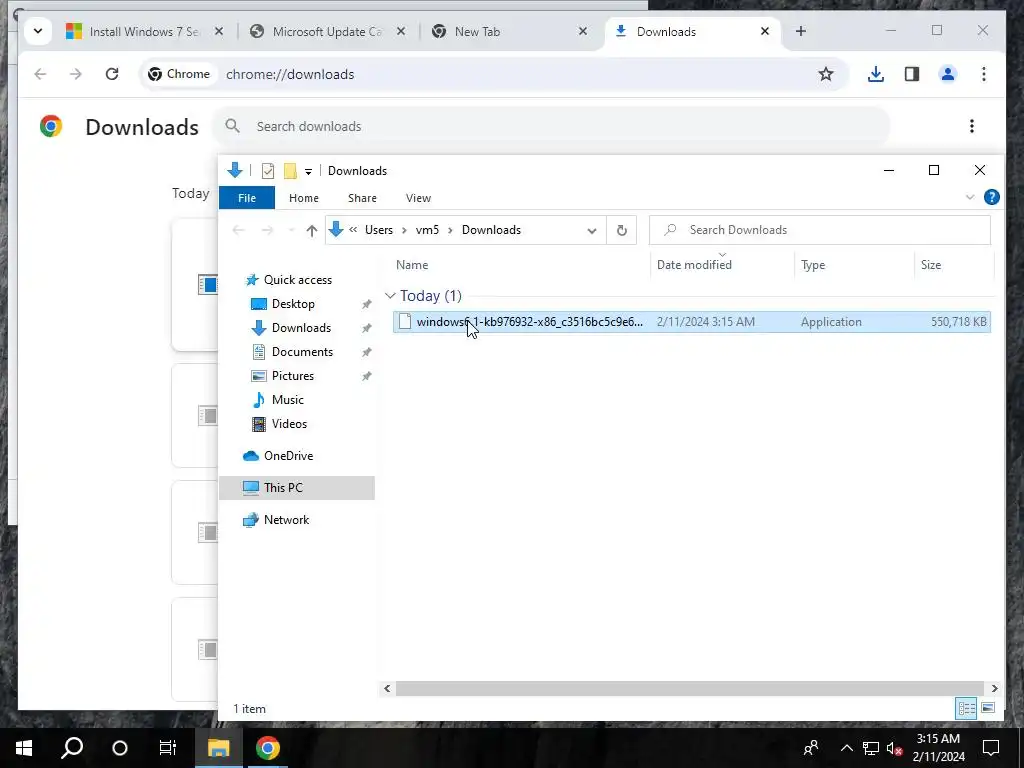Open the Home ribbon tab
Screen dimensions: 1024x768
tap(304, 198)
